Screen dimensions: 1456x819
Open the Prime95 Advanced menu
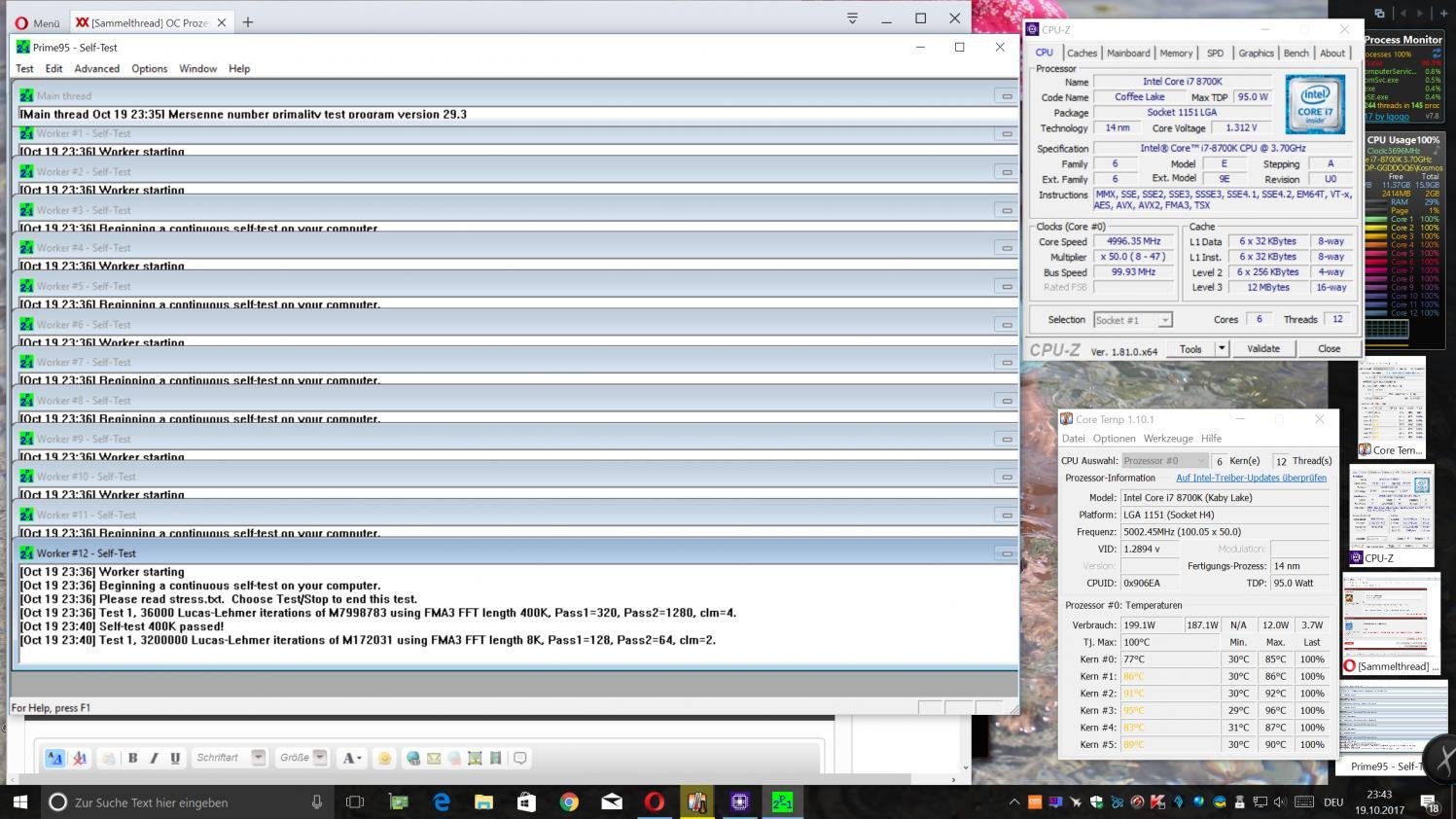pos(97,68)
